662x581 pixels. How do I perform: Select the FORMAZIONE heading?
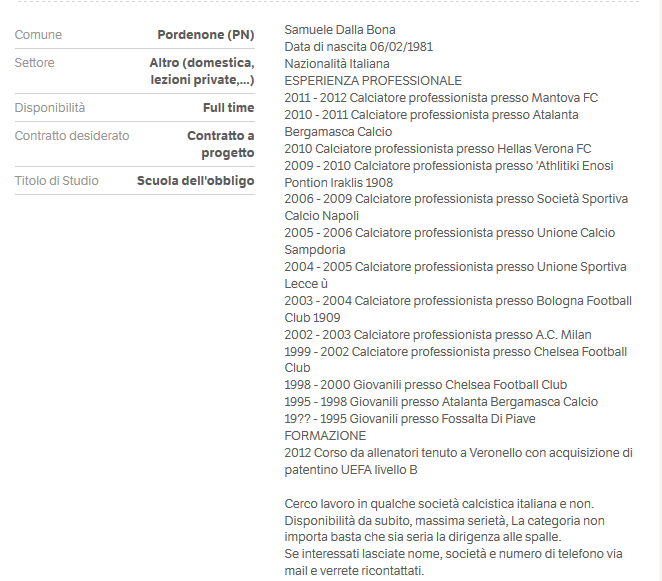coord(325,435)
